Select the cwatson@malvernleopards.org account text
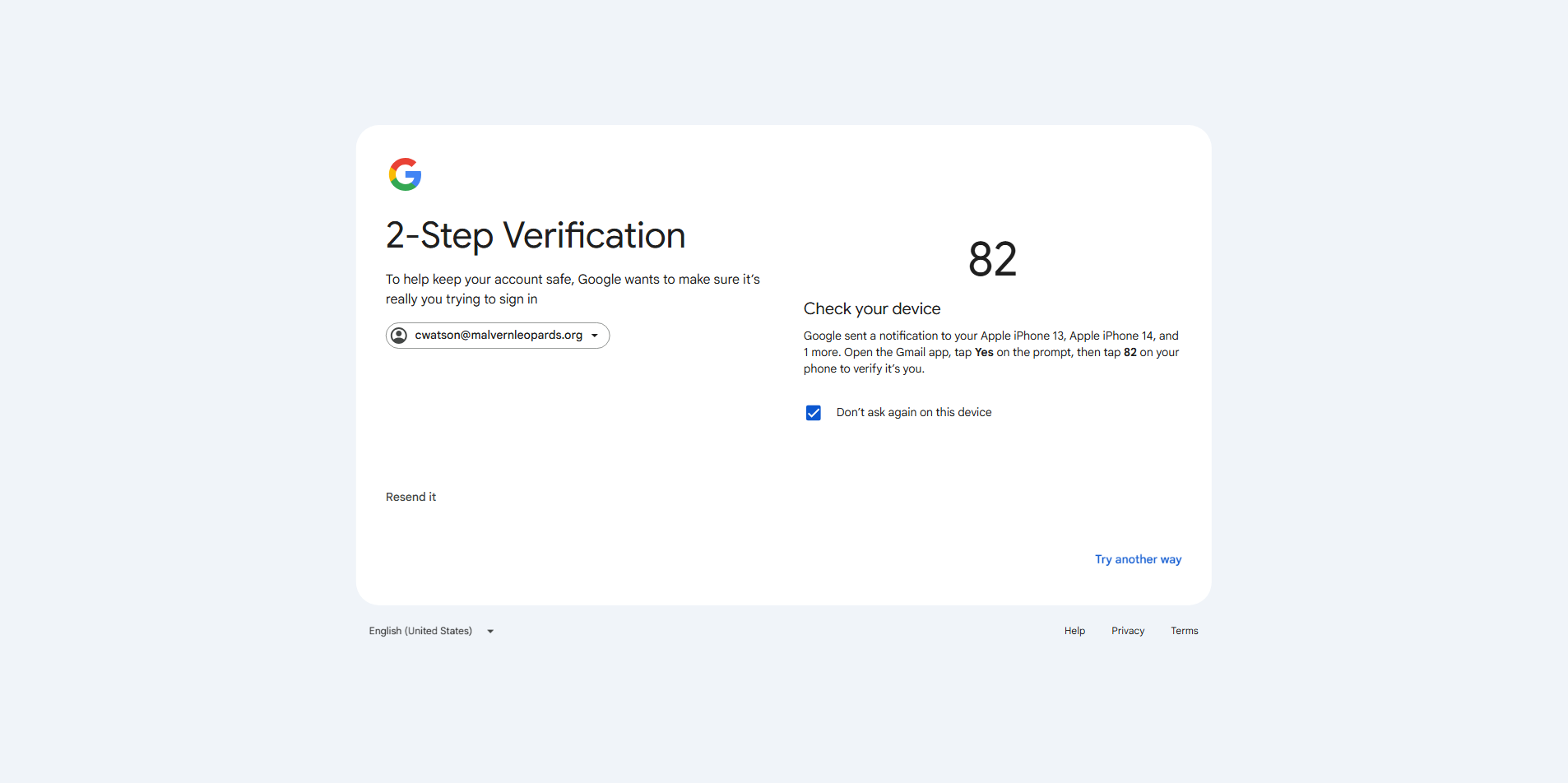Image resolution: width=1568 pixels, height=783 pixels. pyautogui.click(x=499, y=335)
